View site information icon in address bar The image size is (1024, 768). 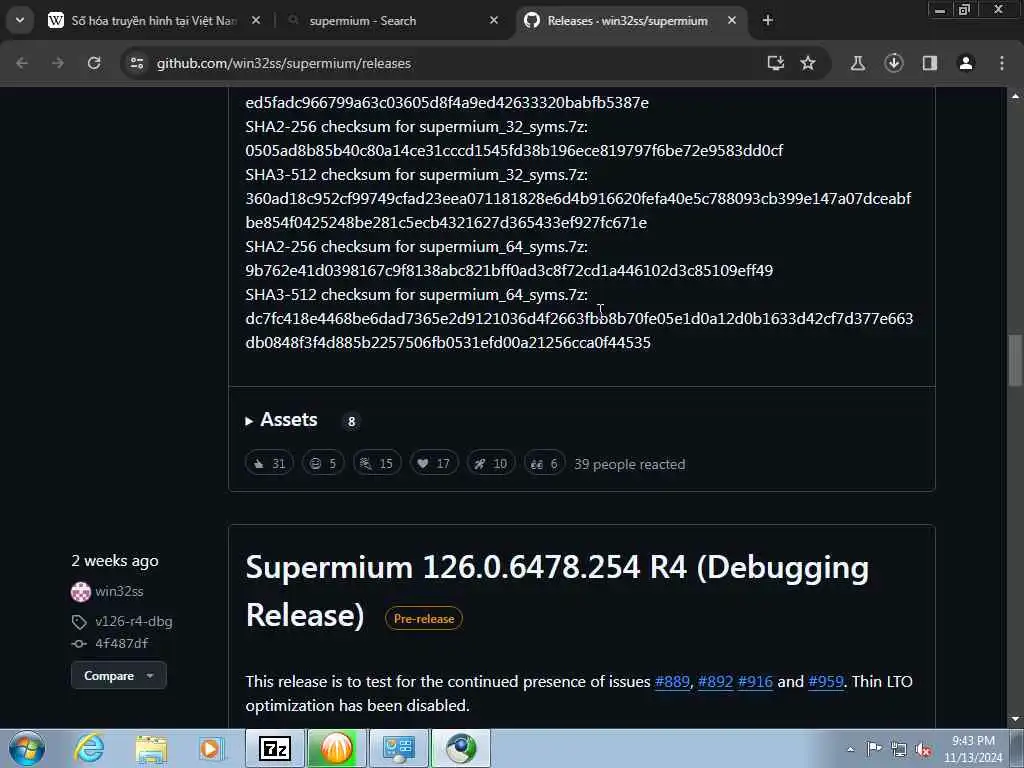pyautogui.click(x=136, y=63)
